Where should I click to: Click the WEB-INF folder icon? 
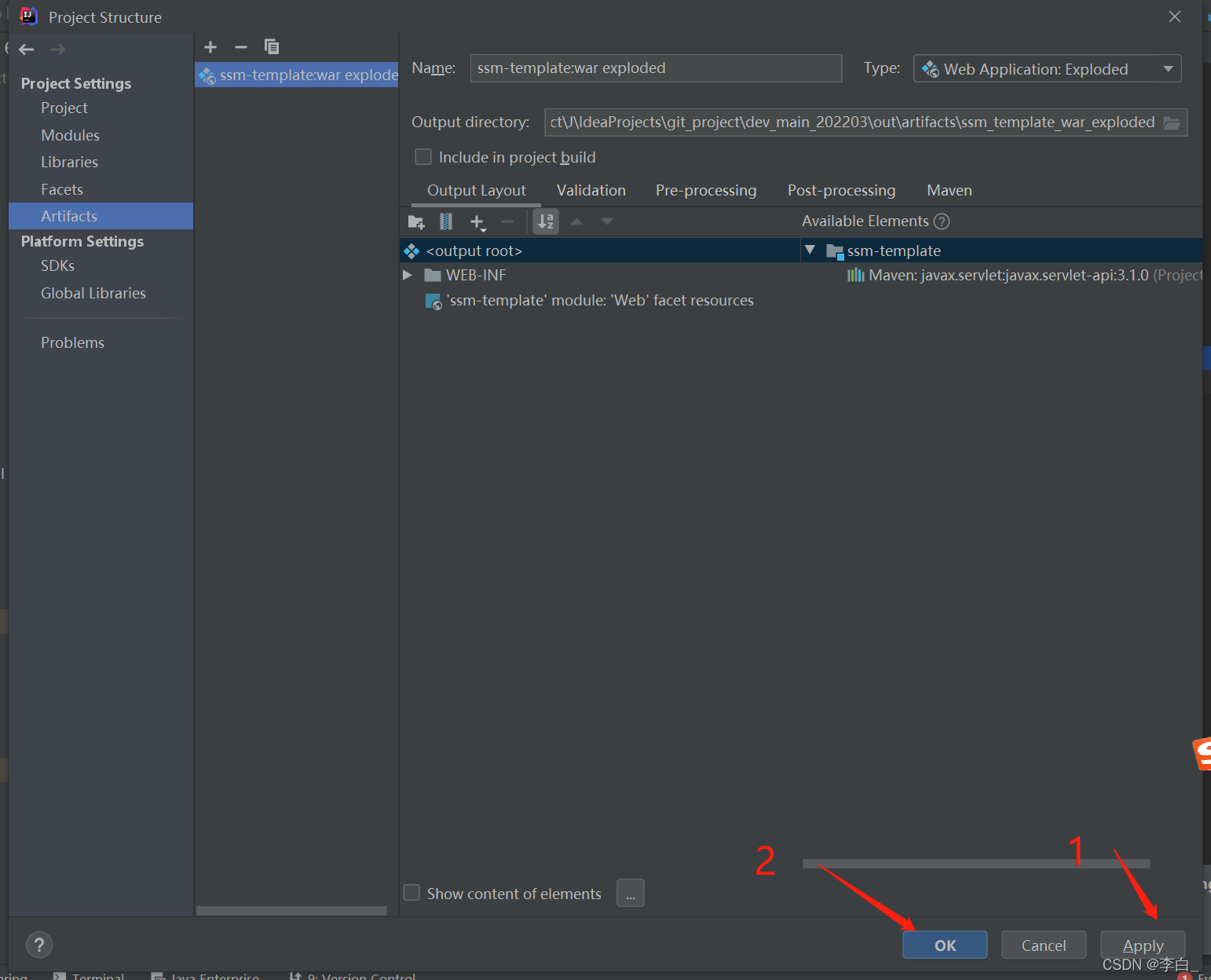point(433,275)
